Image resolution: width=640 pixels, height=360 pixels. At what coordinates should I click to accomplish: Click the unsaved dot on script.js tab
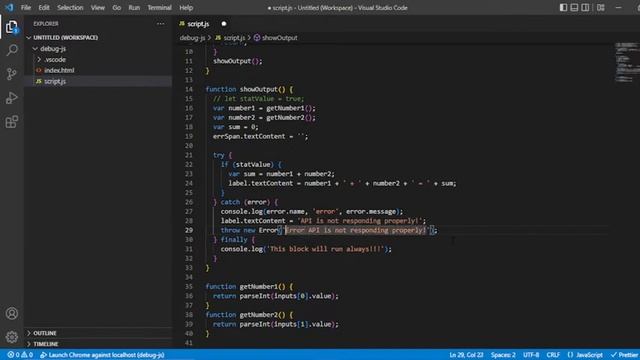click(224, 24)
